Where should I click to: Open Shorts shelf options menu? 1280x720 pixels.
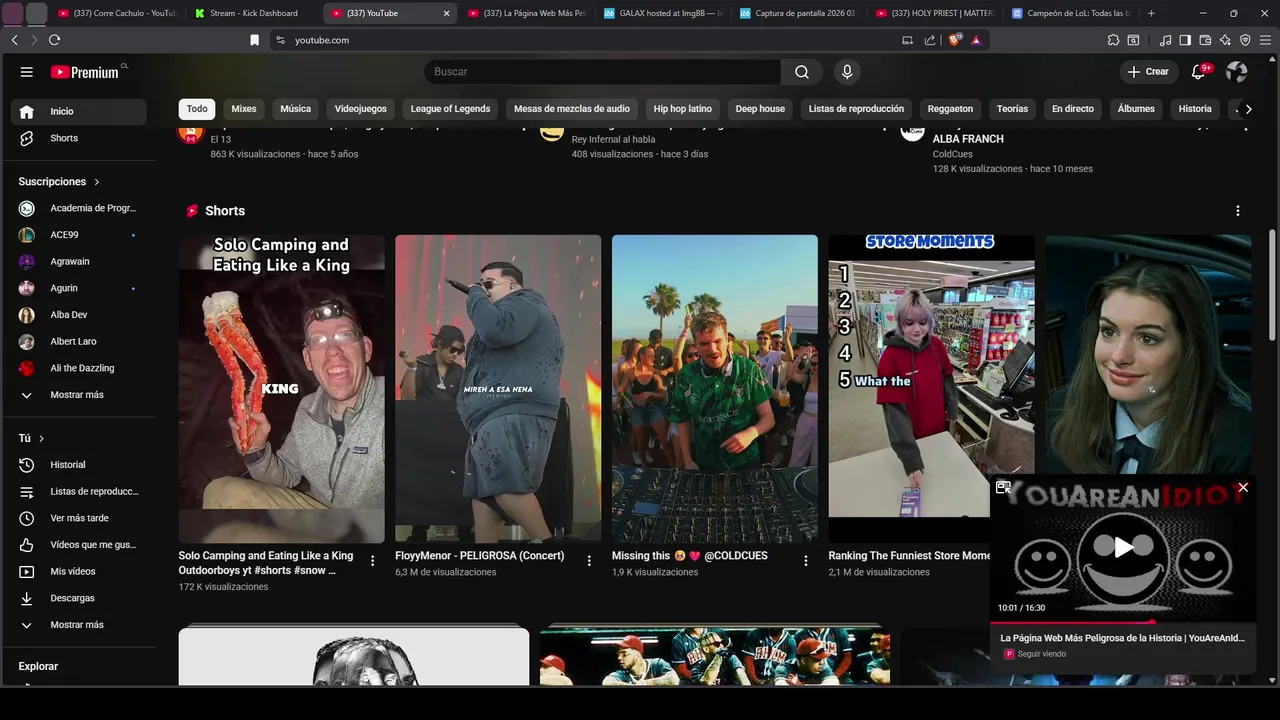[x=1237, y=211]
